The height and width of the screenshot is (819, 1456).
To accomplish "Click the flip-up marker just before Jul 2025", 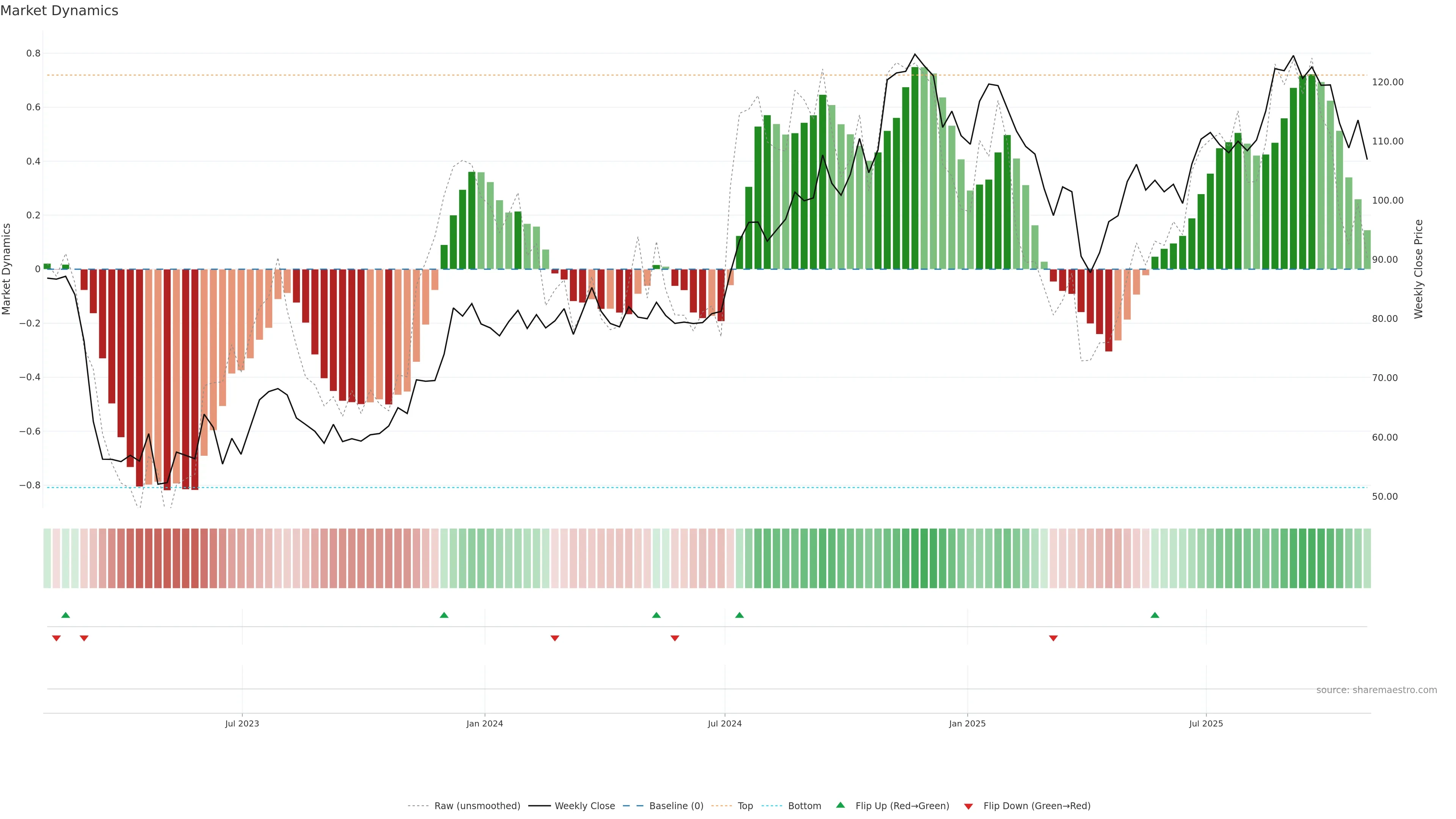I will [1155, 615].
